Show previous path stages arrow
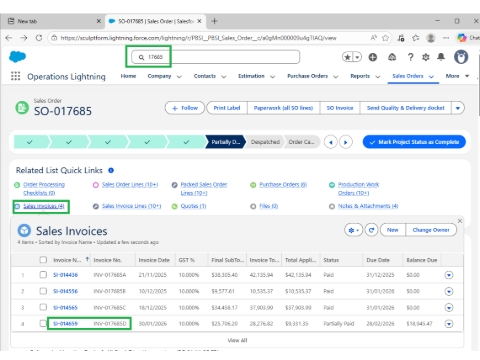The image size is (480, 360). click(331, 142)
